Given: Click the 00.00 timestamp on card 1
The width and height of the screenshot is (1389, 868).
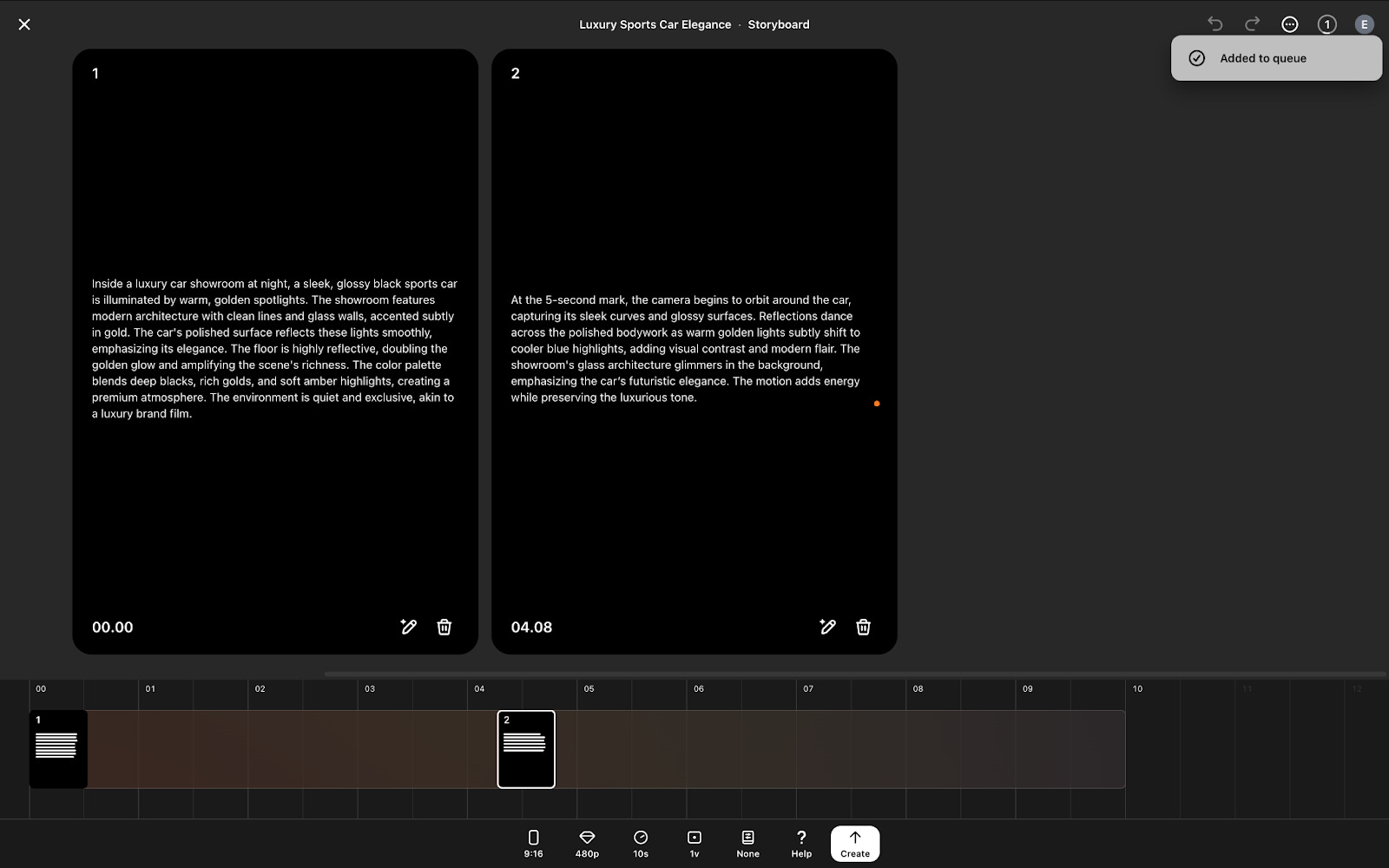Looking at the screenshot, I should tap(113, 627).
